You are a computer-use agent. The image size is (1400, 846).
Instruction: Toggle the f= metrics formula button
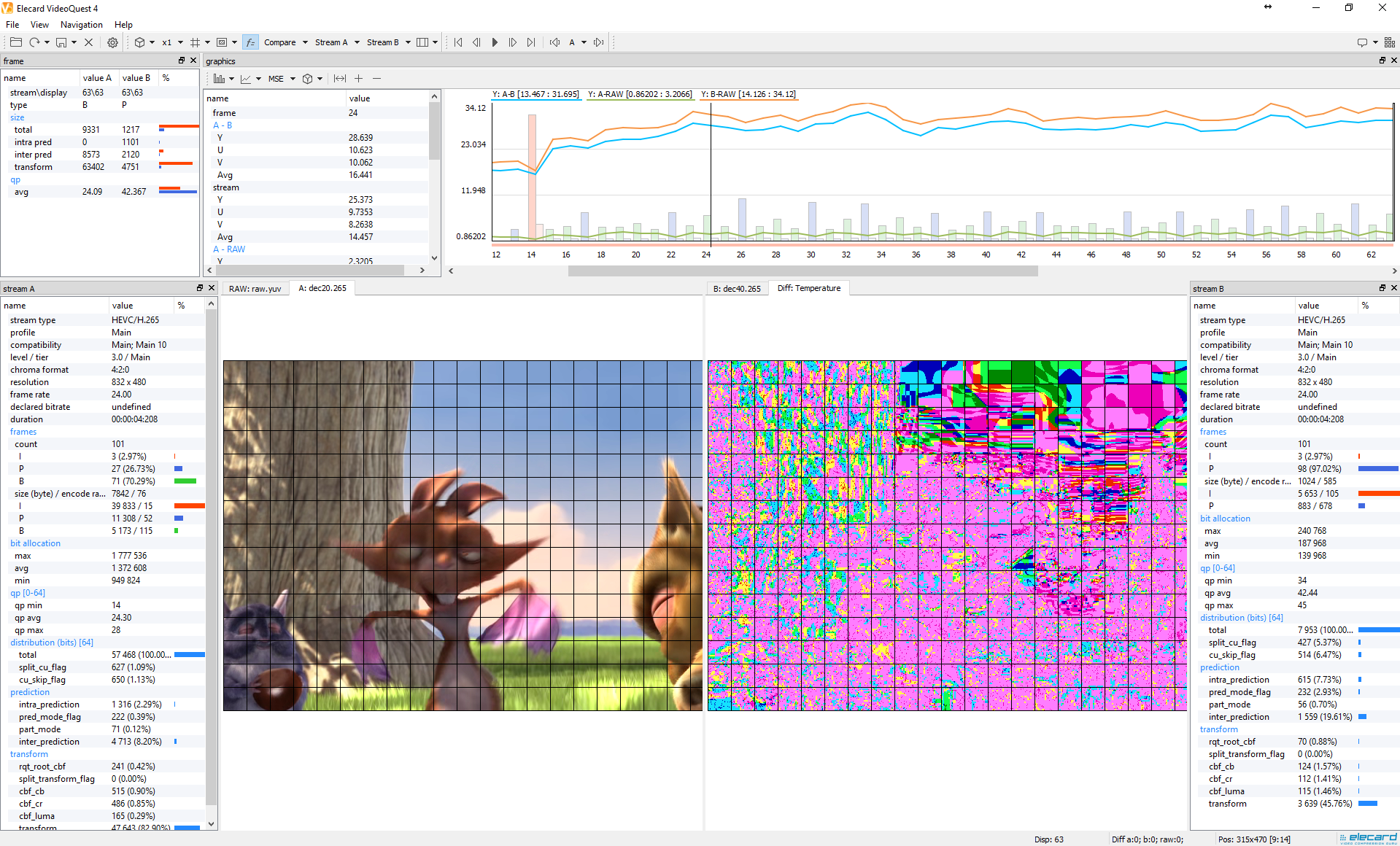tap(250, 42)
